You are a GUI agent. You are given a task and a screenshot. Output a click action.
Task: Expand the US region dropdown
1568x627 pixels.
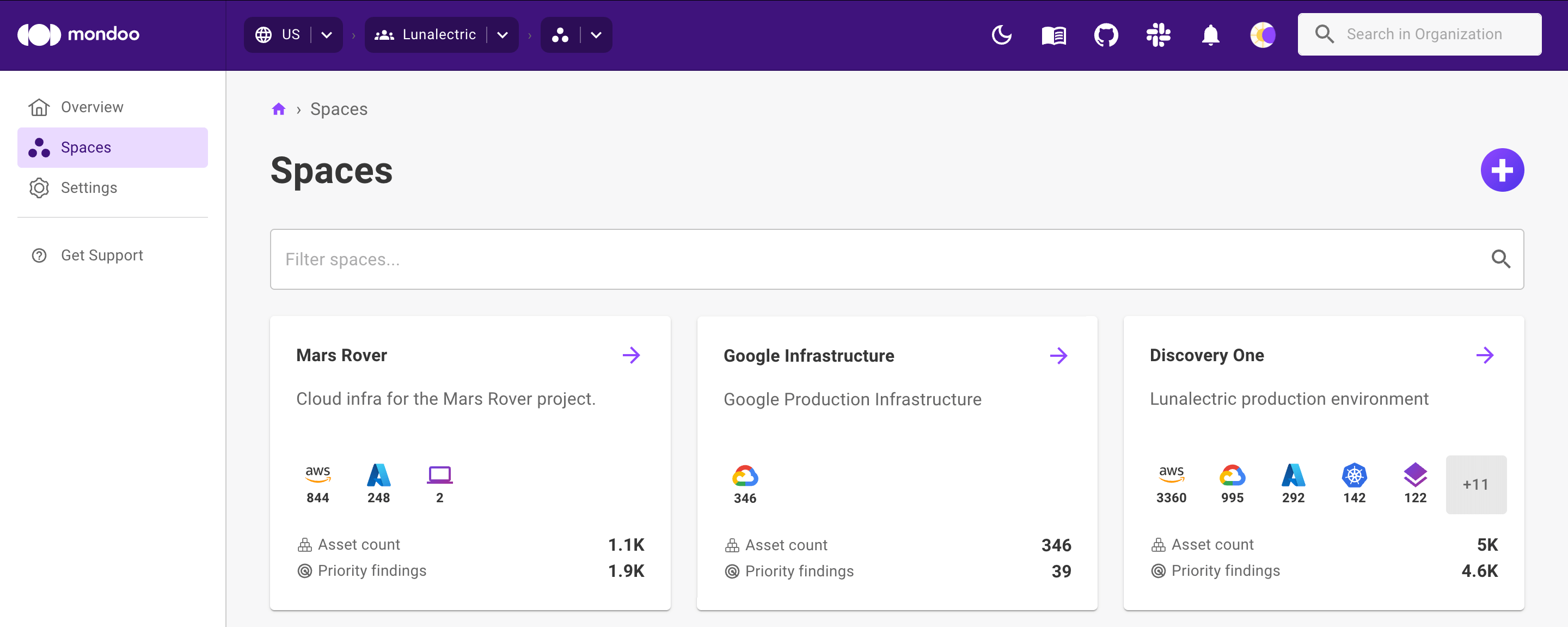(326, 35)
